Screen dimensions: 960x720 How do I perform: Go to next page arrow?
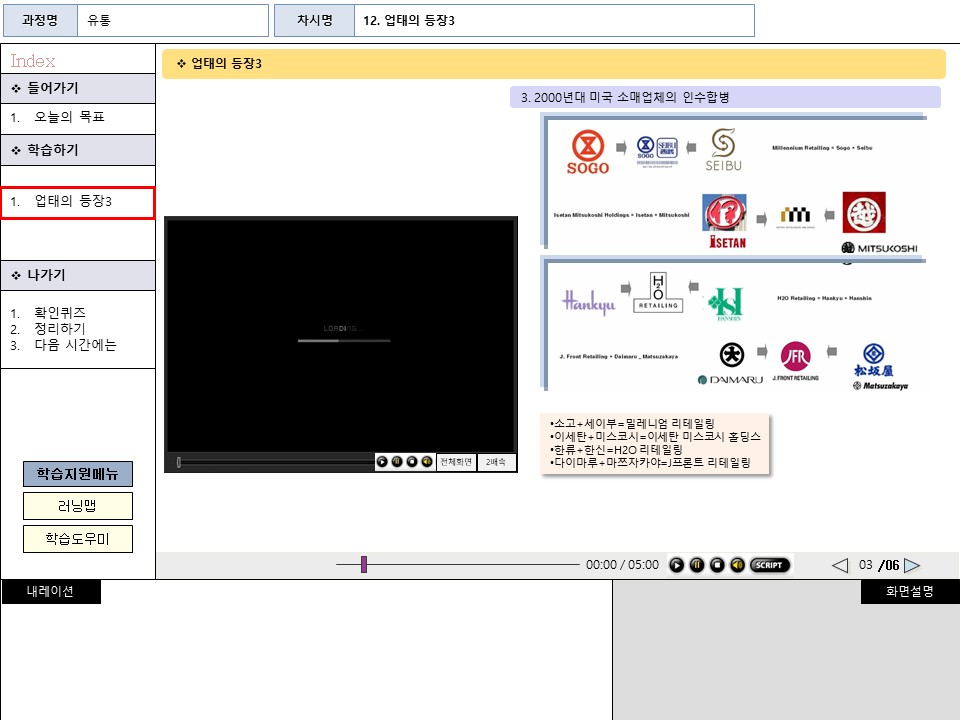912,565
